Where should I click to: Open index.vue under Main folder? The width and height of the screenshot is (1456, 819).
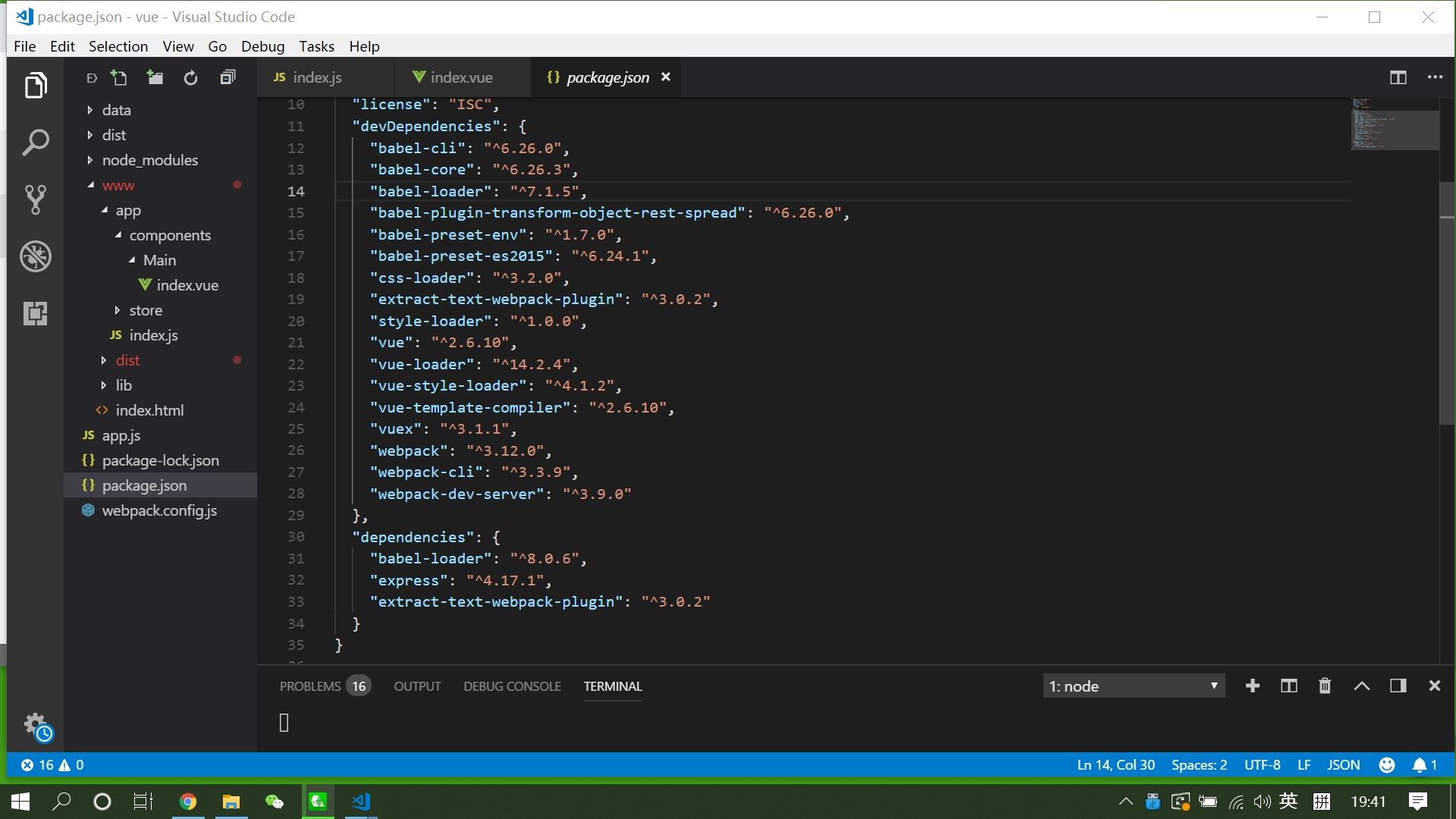[160, 285]
